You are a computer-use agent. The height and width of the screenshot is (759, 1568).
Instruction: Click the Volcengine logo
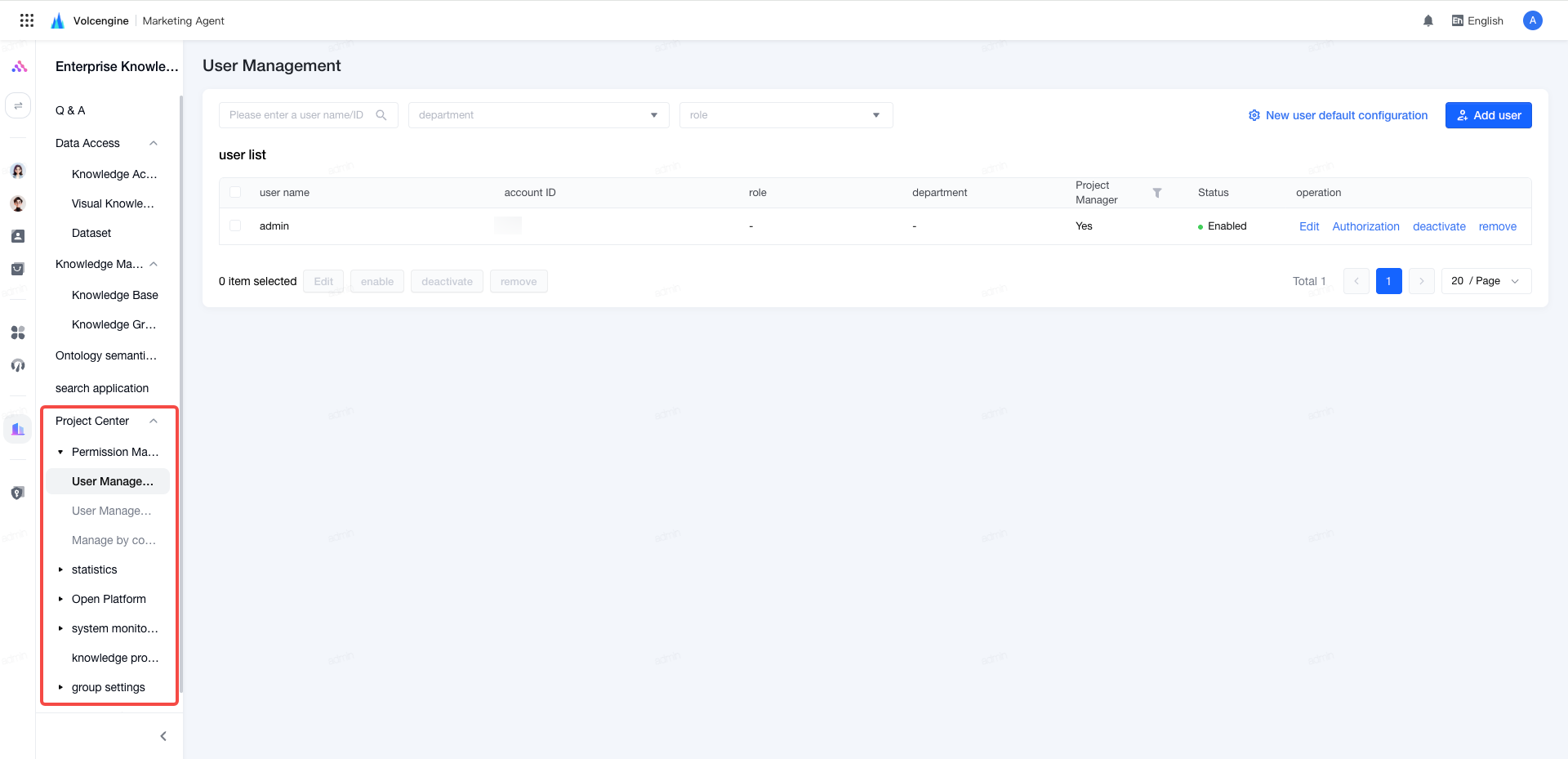[57, 20]
